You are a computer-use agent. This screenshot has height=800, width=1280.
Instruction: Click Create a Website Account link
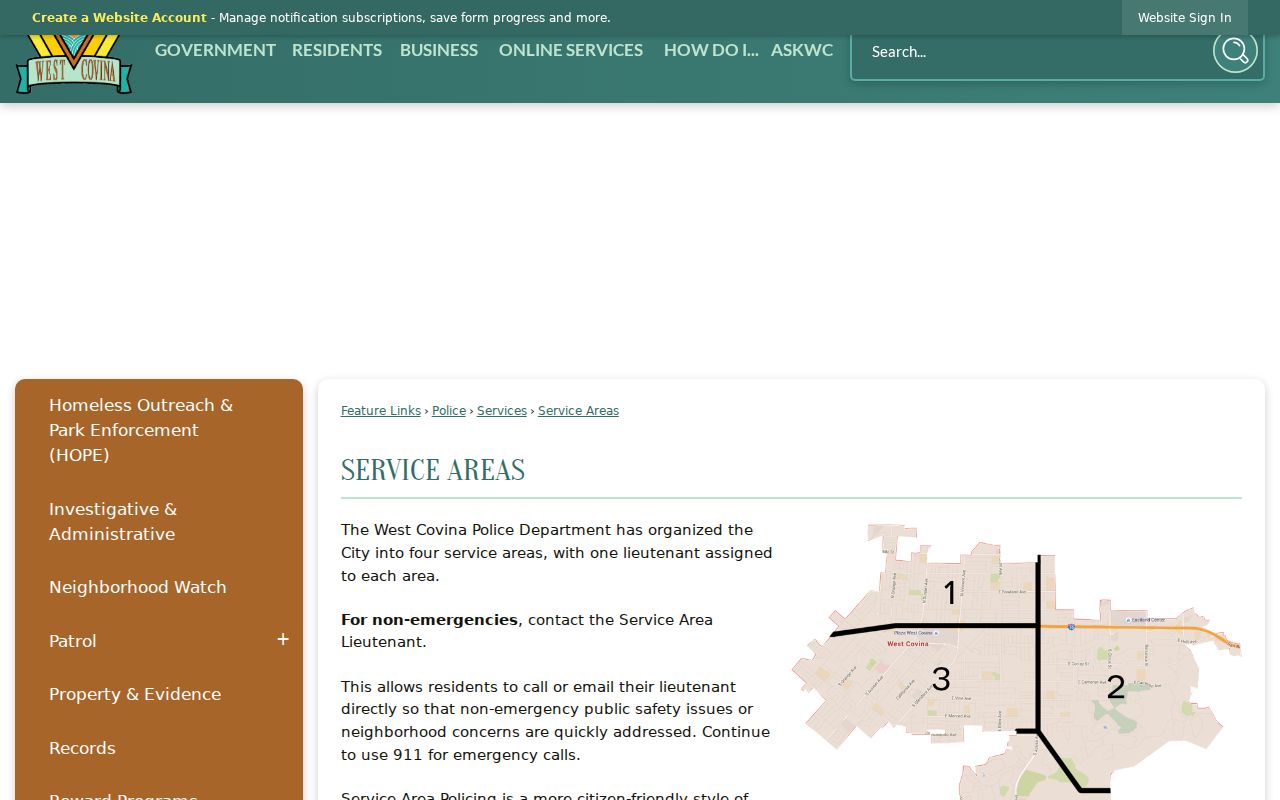click(x=119, y=18)
